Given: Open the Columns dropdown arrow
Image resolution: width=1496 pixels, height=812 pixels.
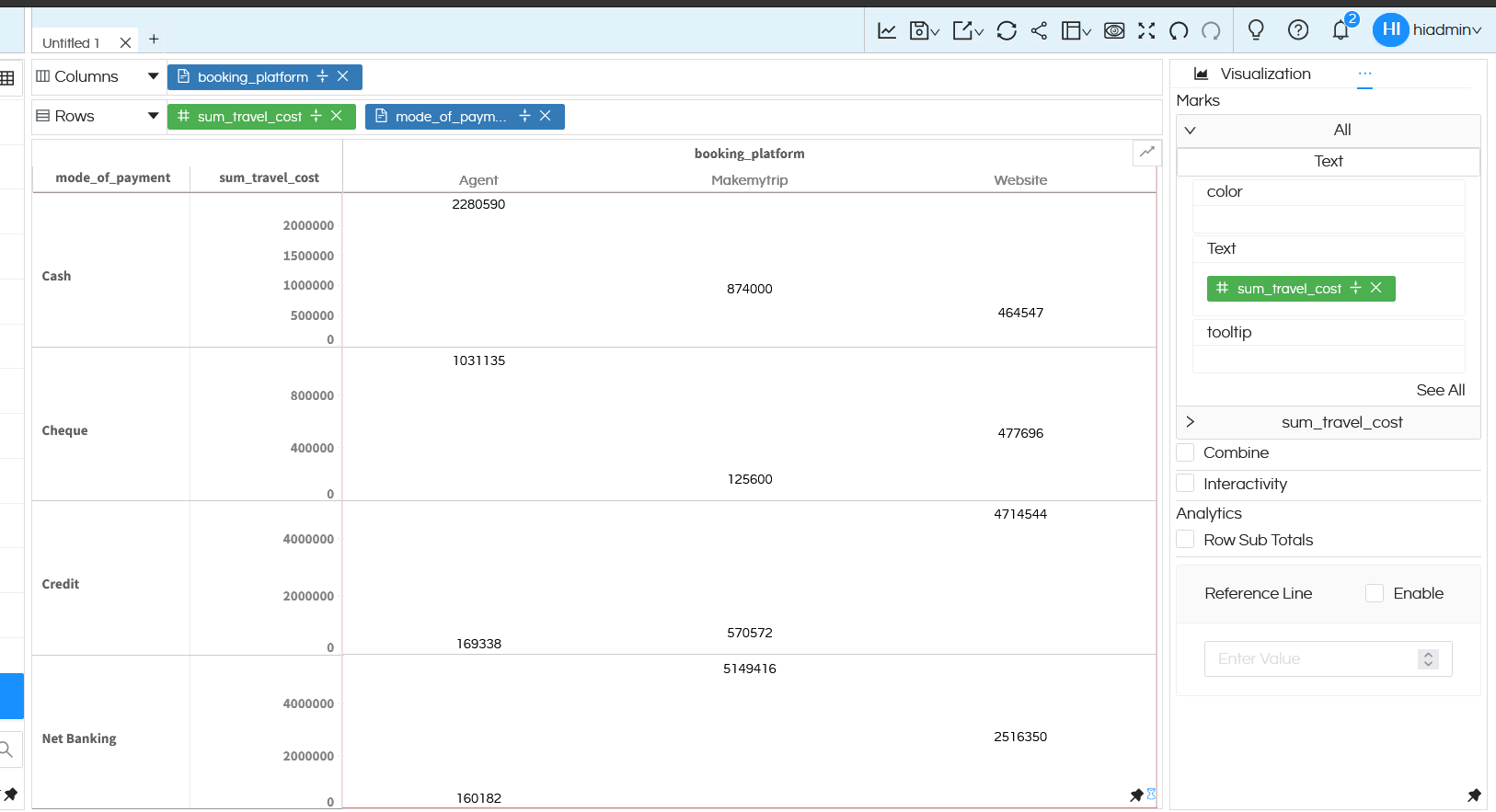Looking at the screenshot, I should click(153, 76).
